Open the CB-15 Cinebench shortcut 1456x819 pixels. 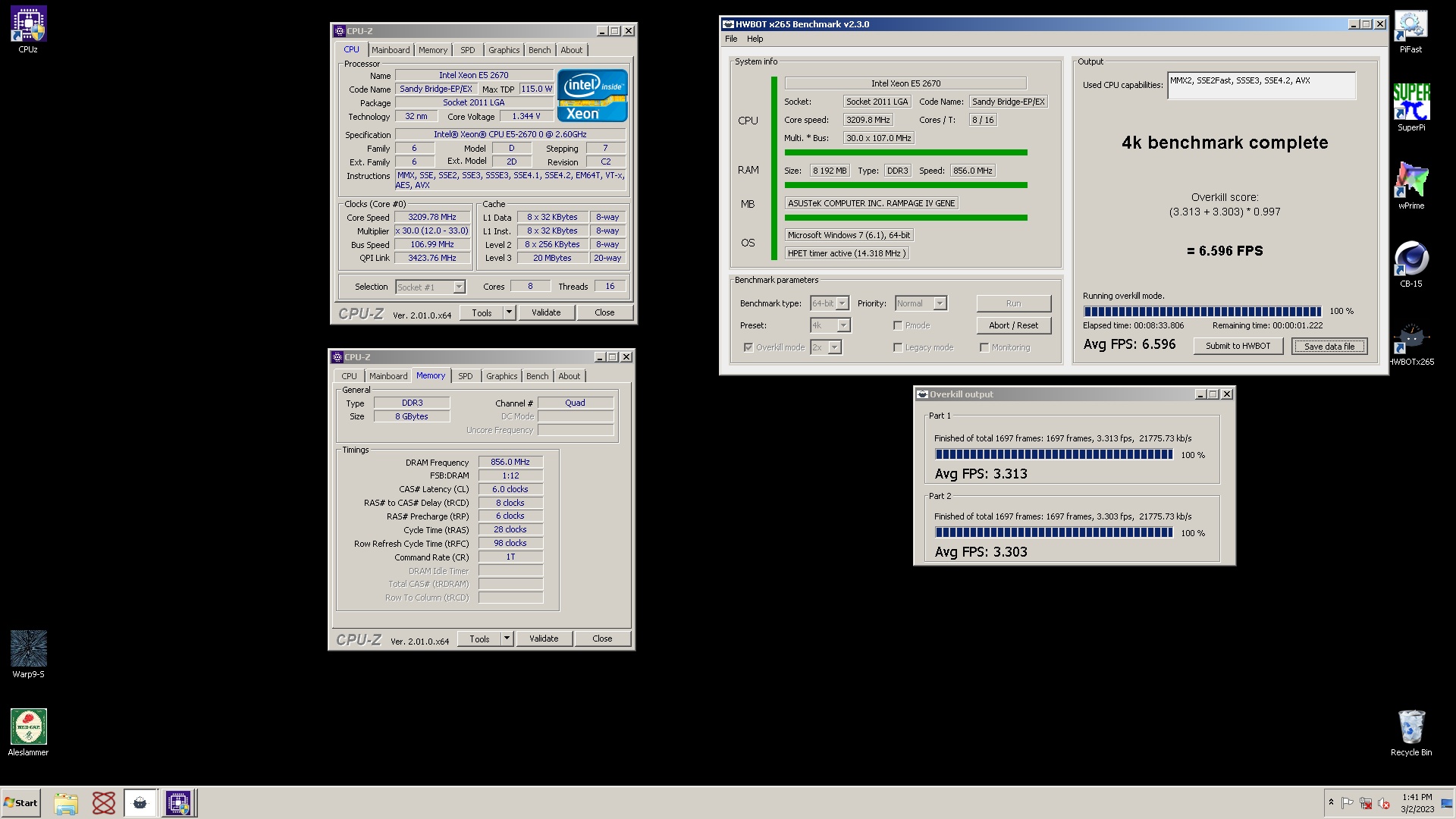pyautogui.click(x=1410, y=264)
